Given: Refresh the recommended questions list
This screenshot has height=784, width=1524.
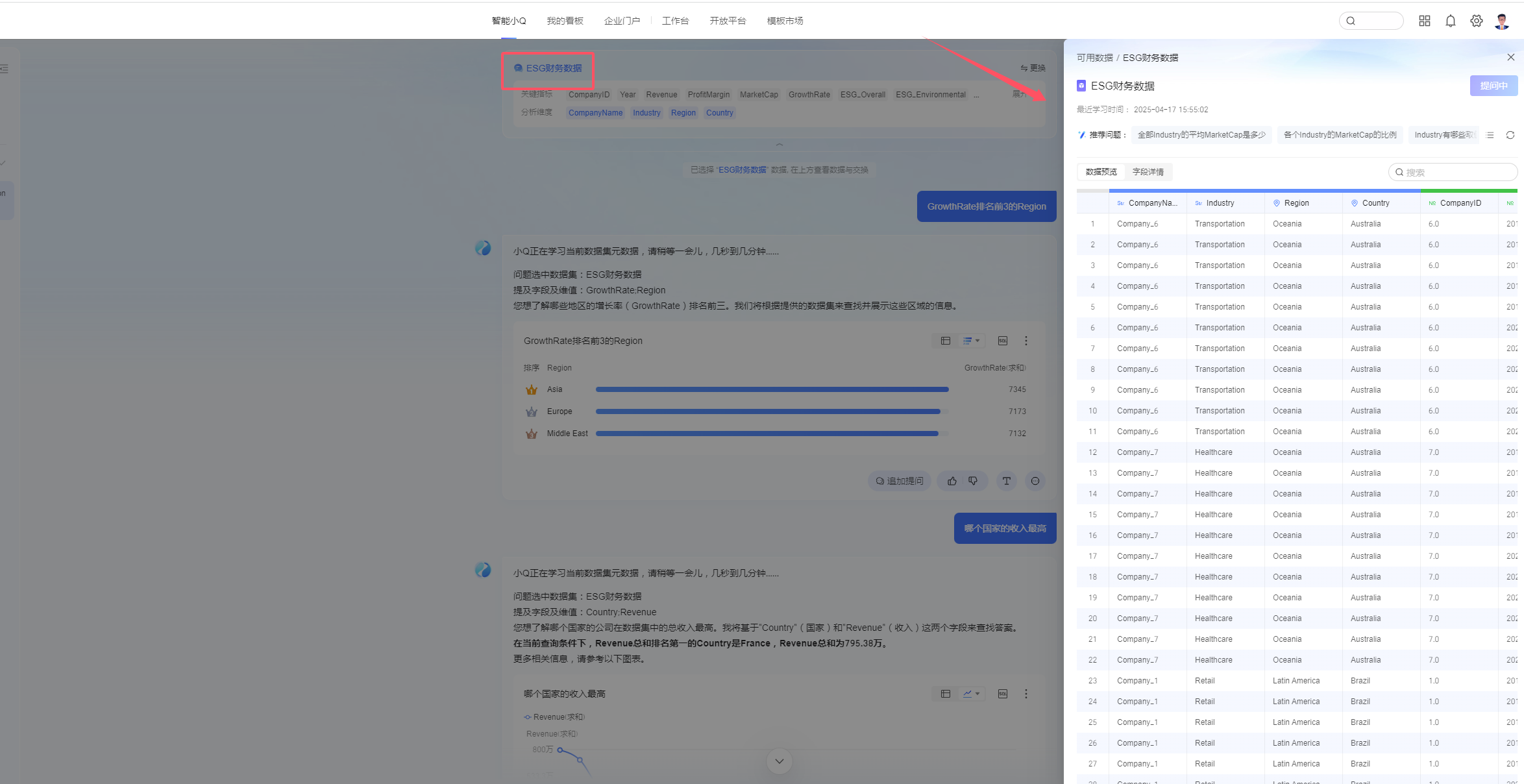Looking at the screenshot, I should (x=1510, y=135).
